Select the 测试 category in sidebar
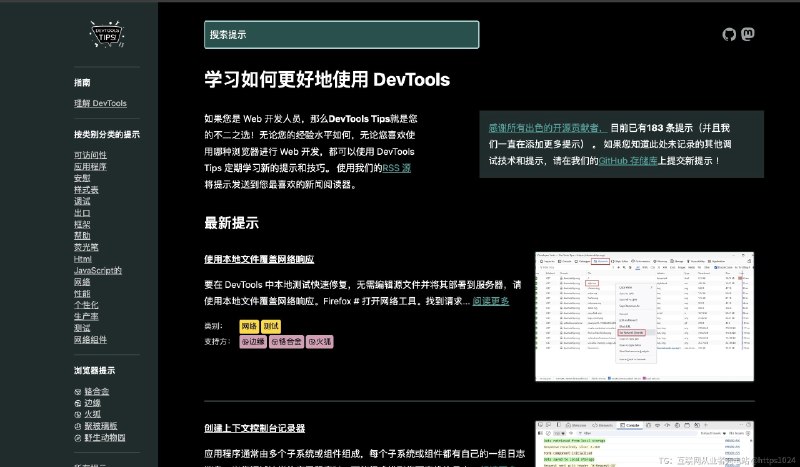This screenshot has width=800, height=467. 82,328
